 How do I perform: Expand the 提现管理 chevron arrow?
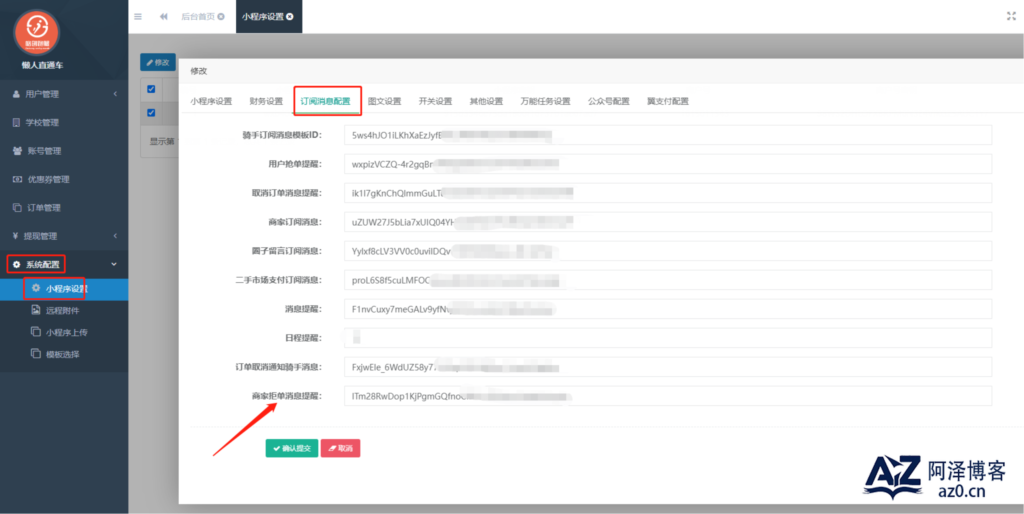point(115,236)
